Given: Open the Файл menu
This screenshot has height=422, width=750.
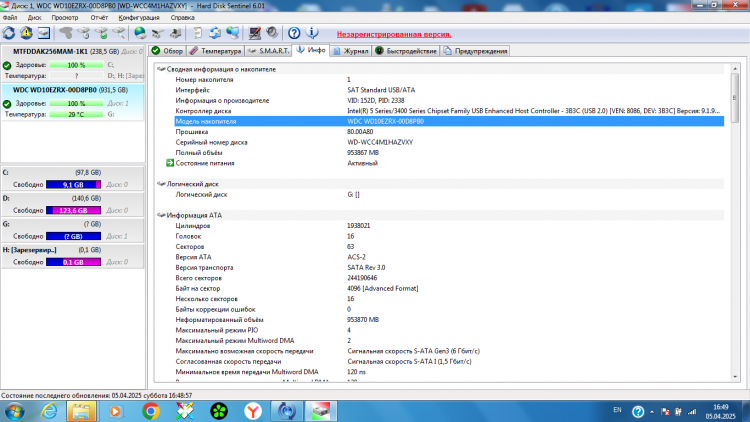Looking at the screenshot, I should (x=10, y=17).
